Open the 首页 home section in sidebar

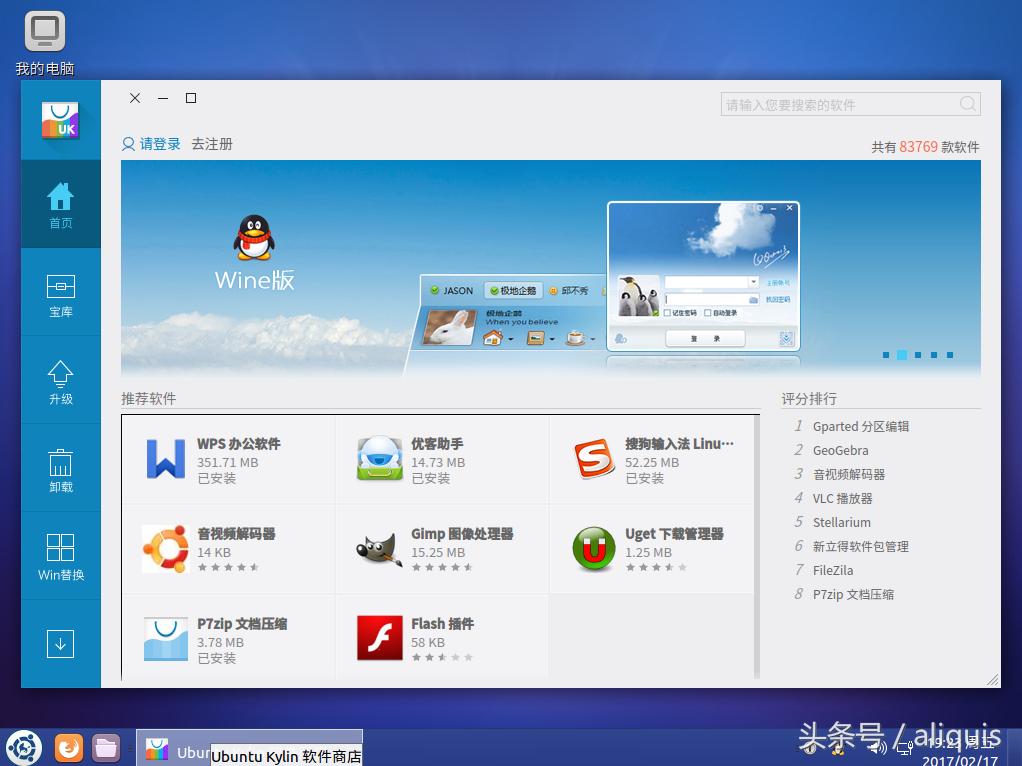point(60,205)
